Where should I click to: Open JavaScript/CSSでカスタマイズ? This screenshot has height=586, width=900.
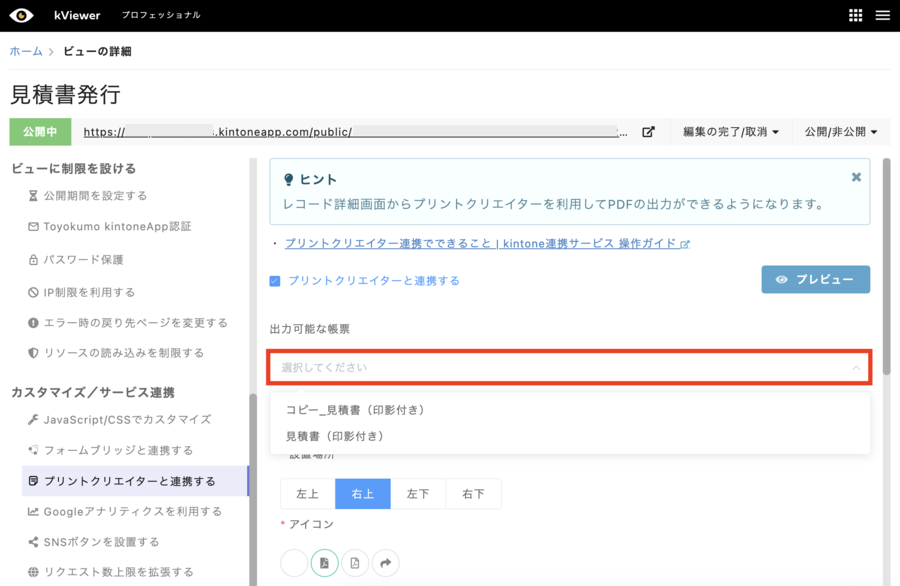tap(119, 420)
